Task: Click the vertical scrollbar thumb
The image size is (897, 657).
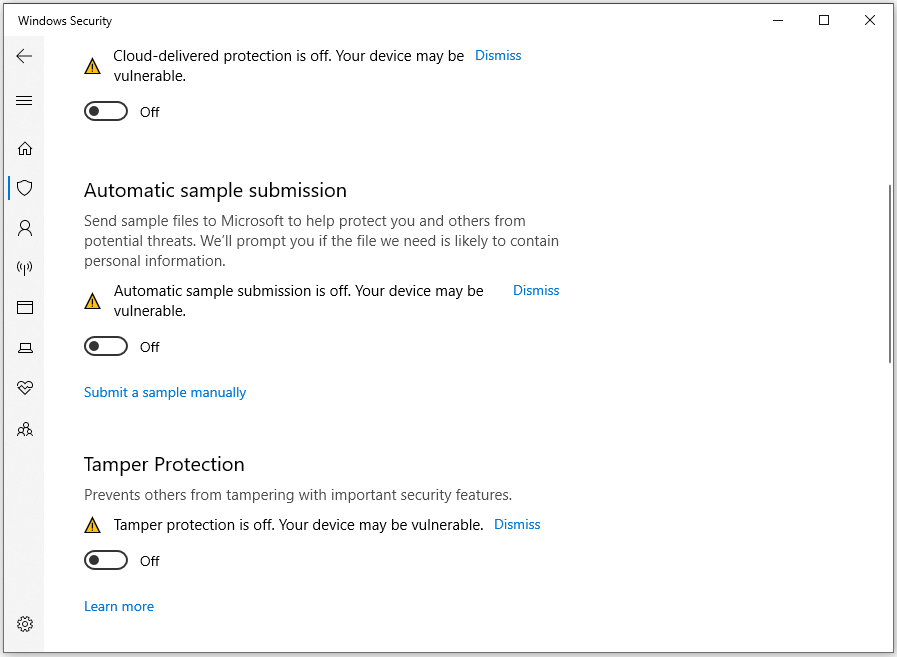Action: (x=889, y=273)
